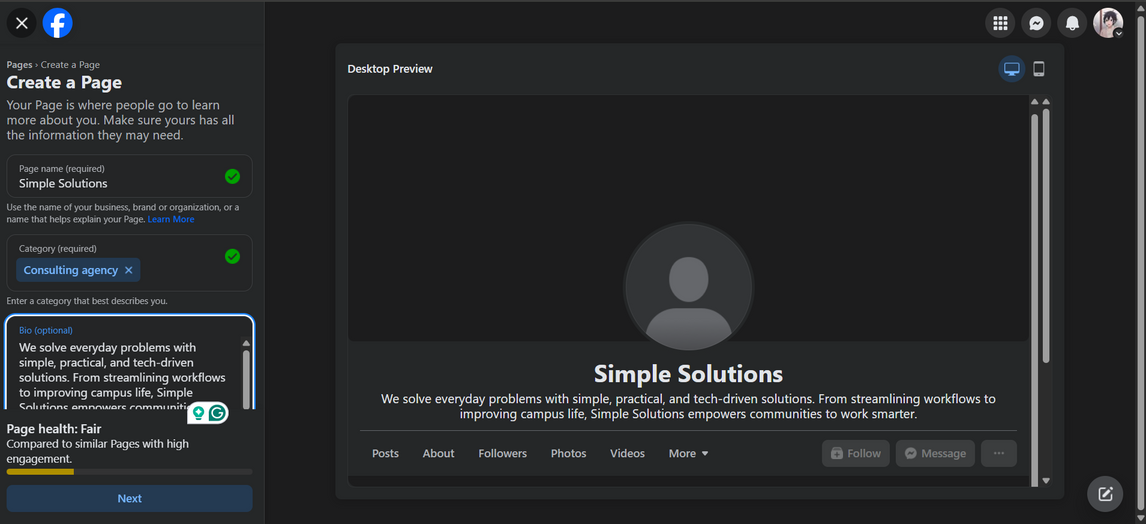The image size is (1146, 524).
Task: Switch to mobile preview view
Action: (x=1039, y=69)
